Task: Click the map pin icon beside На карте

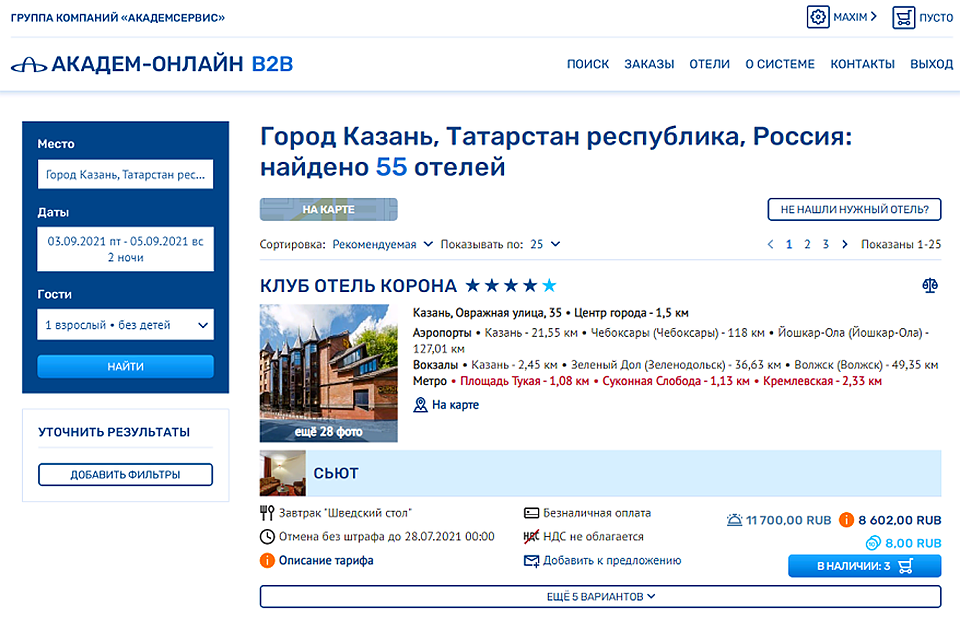Action: (420, 405)
